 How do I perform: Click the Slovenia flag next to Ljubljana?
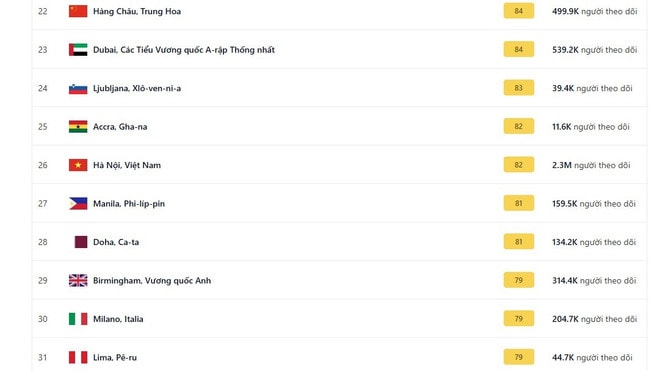(x=78, y=88)
